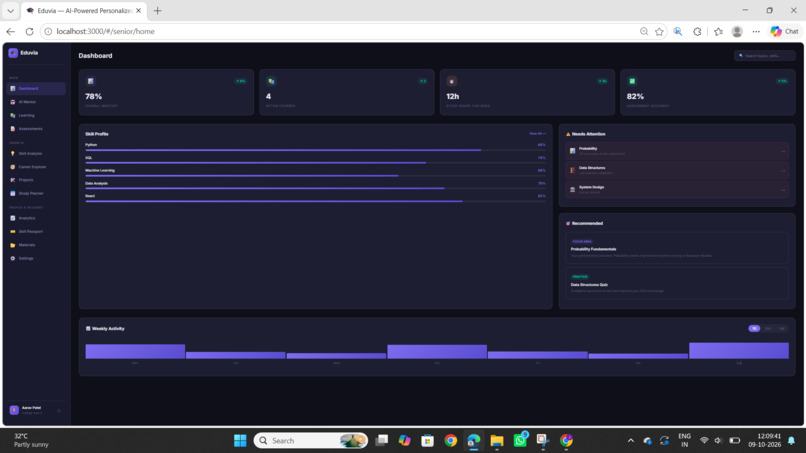
Task: Click the Settings gear icon in sidebar
Action: click(x=13, y=258)
